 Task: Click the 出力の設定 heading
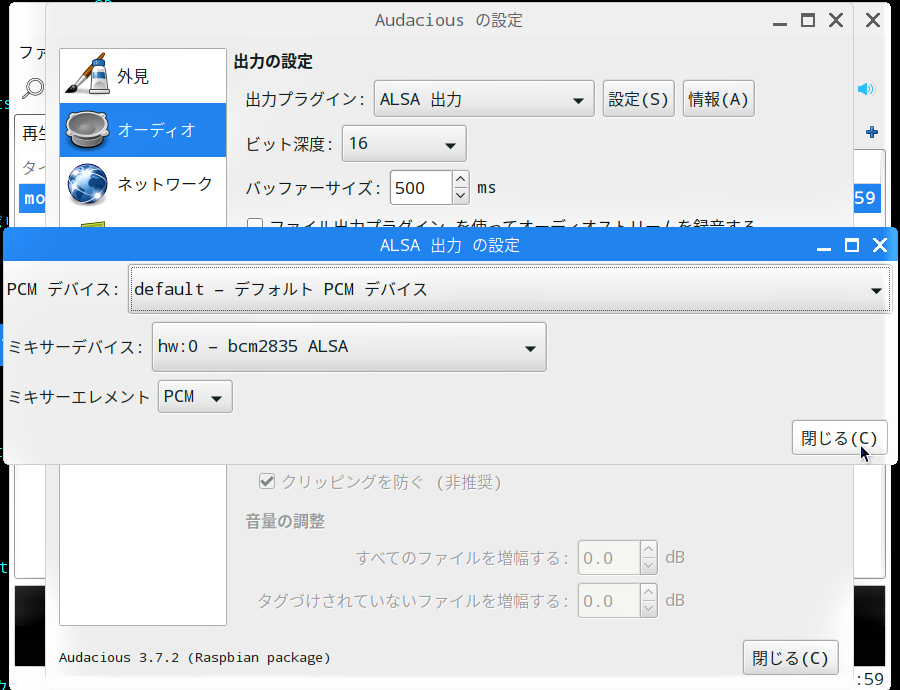[x=273, y=61]
